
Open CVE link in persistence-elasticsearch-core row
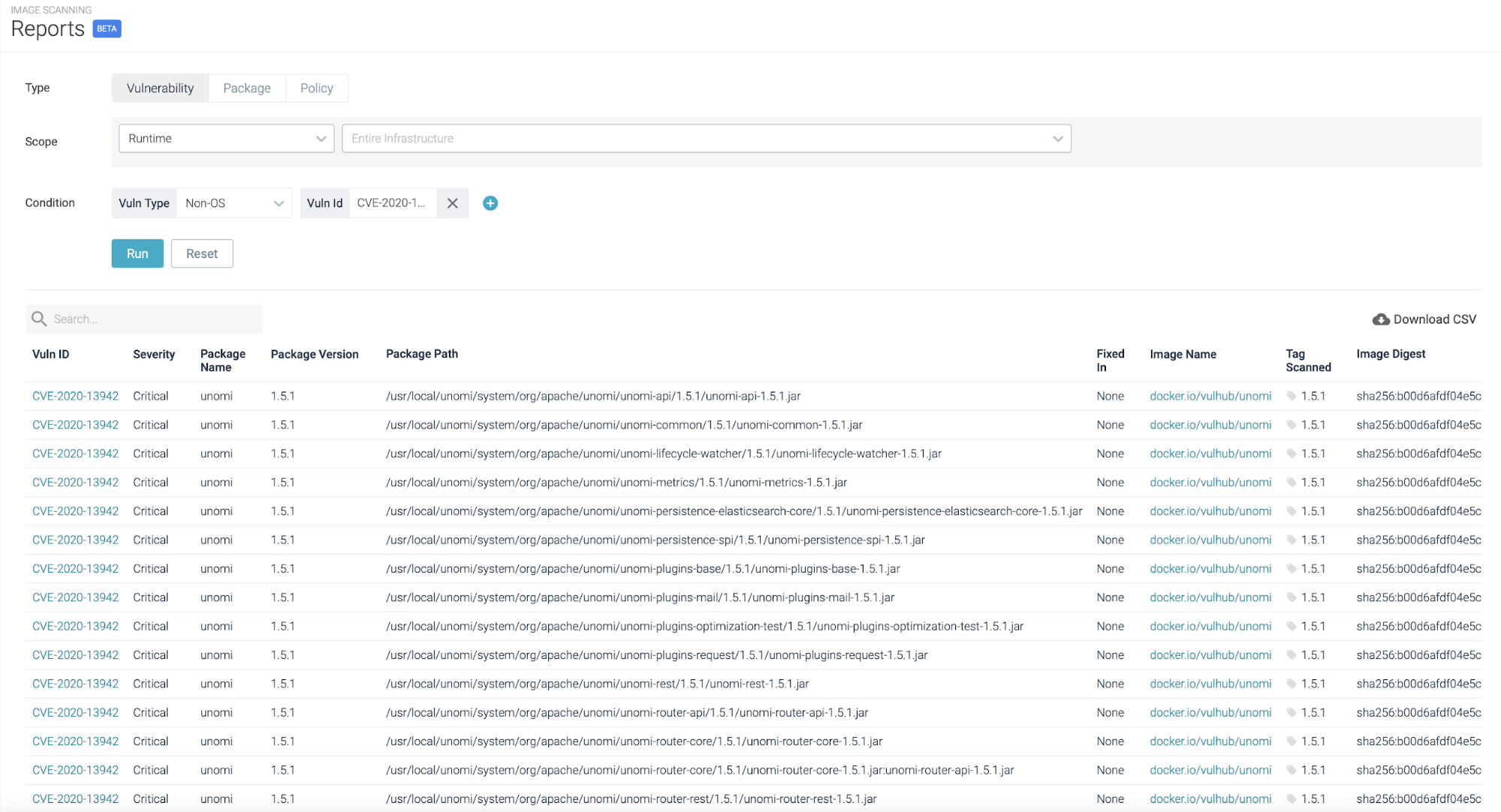pos(75,511)
